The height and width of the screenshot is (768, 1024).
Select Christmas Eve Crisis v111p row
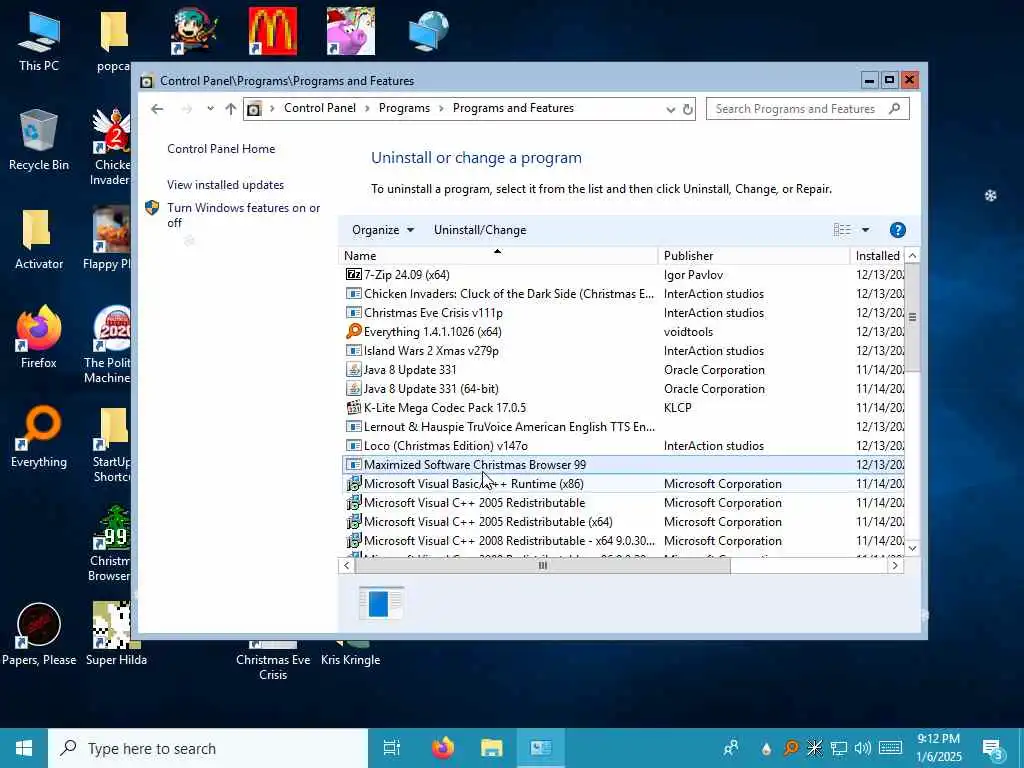coord(624,313)
